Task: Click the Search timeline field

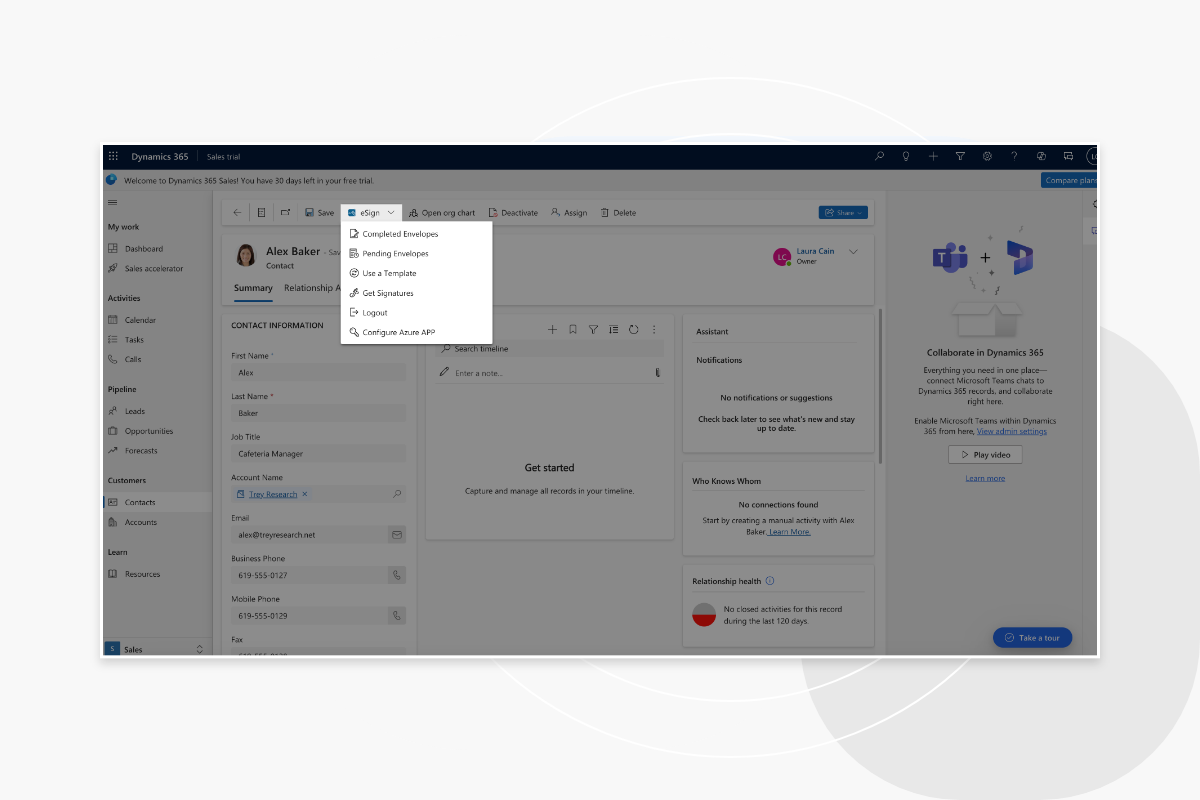Action: click(x=550, y=349)
